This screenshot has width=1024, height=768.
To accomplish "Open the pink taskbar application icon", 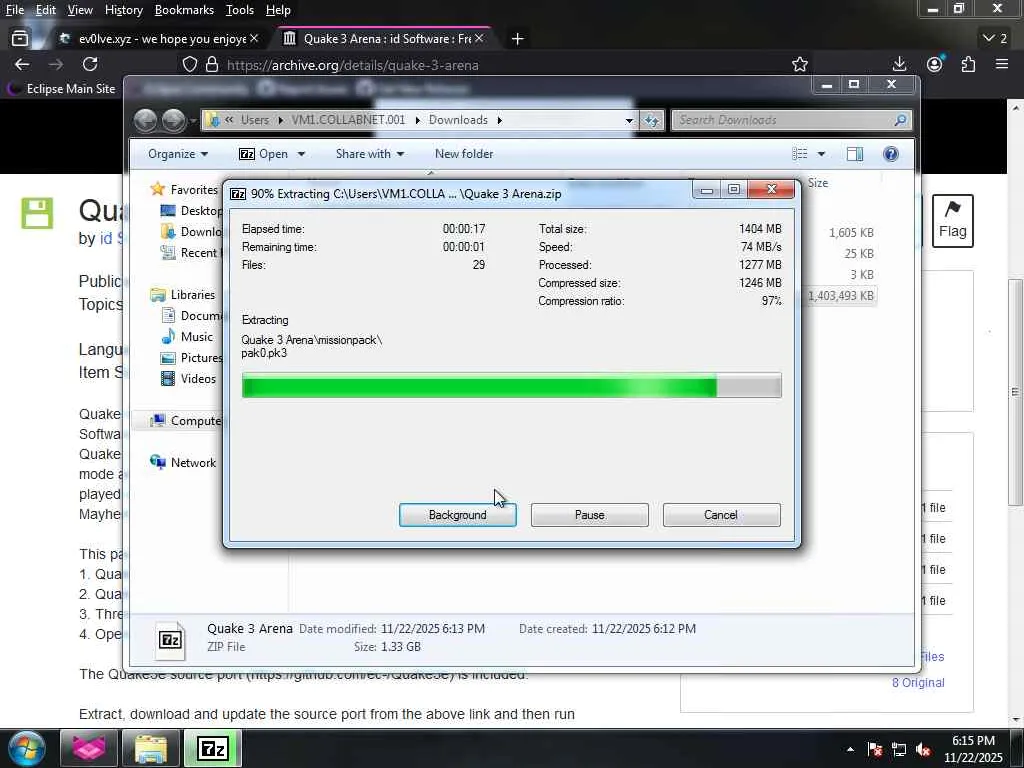I will (x=89, y=748).
